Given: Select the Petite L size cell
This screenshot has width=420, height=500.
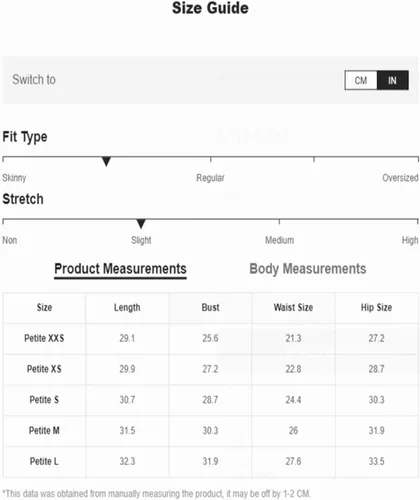Looking at the screenshot, I should click(44, 461).
